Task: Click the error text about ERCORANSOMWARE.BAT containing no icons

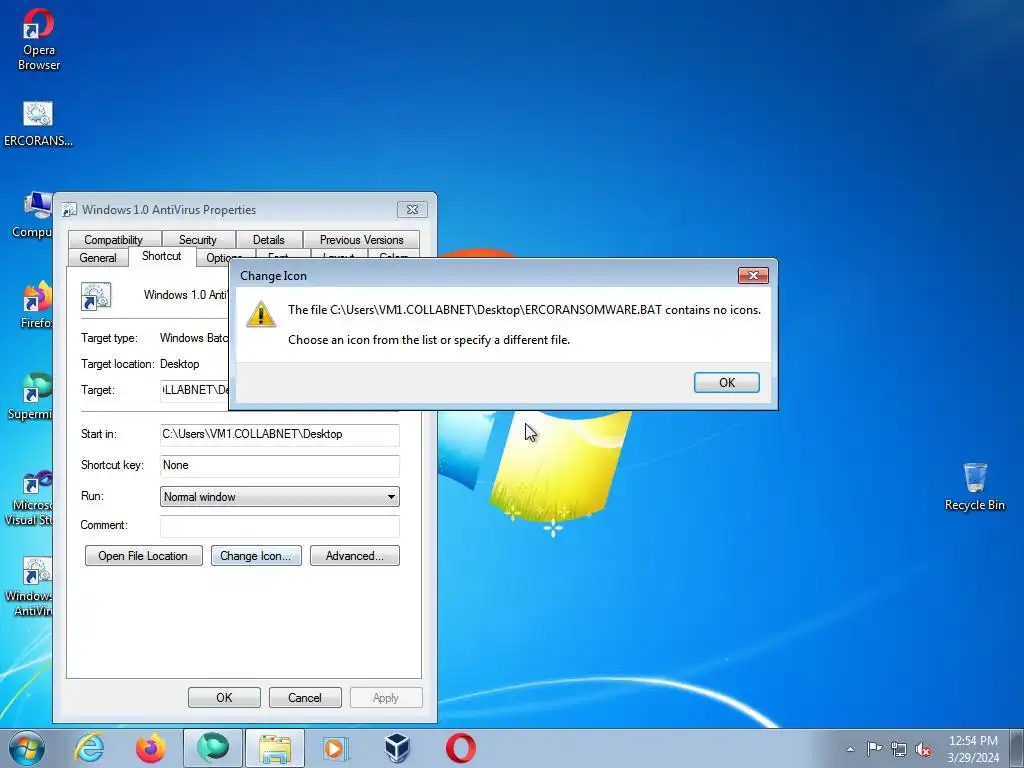Action: [x=524, y=310]
